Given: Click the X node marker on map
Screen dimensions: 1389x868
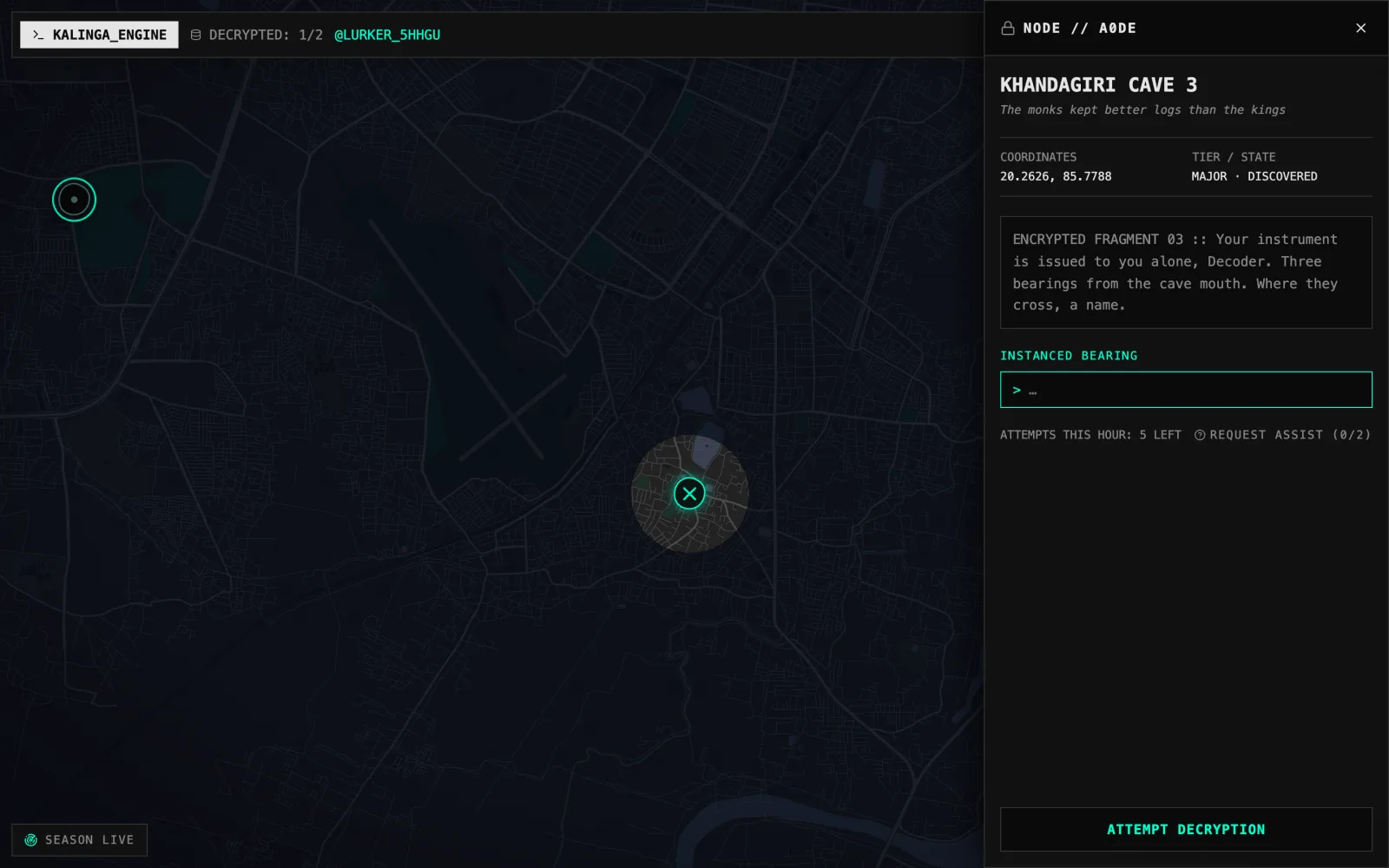Looking at the screenshot, I should tap(689, 494).
